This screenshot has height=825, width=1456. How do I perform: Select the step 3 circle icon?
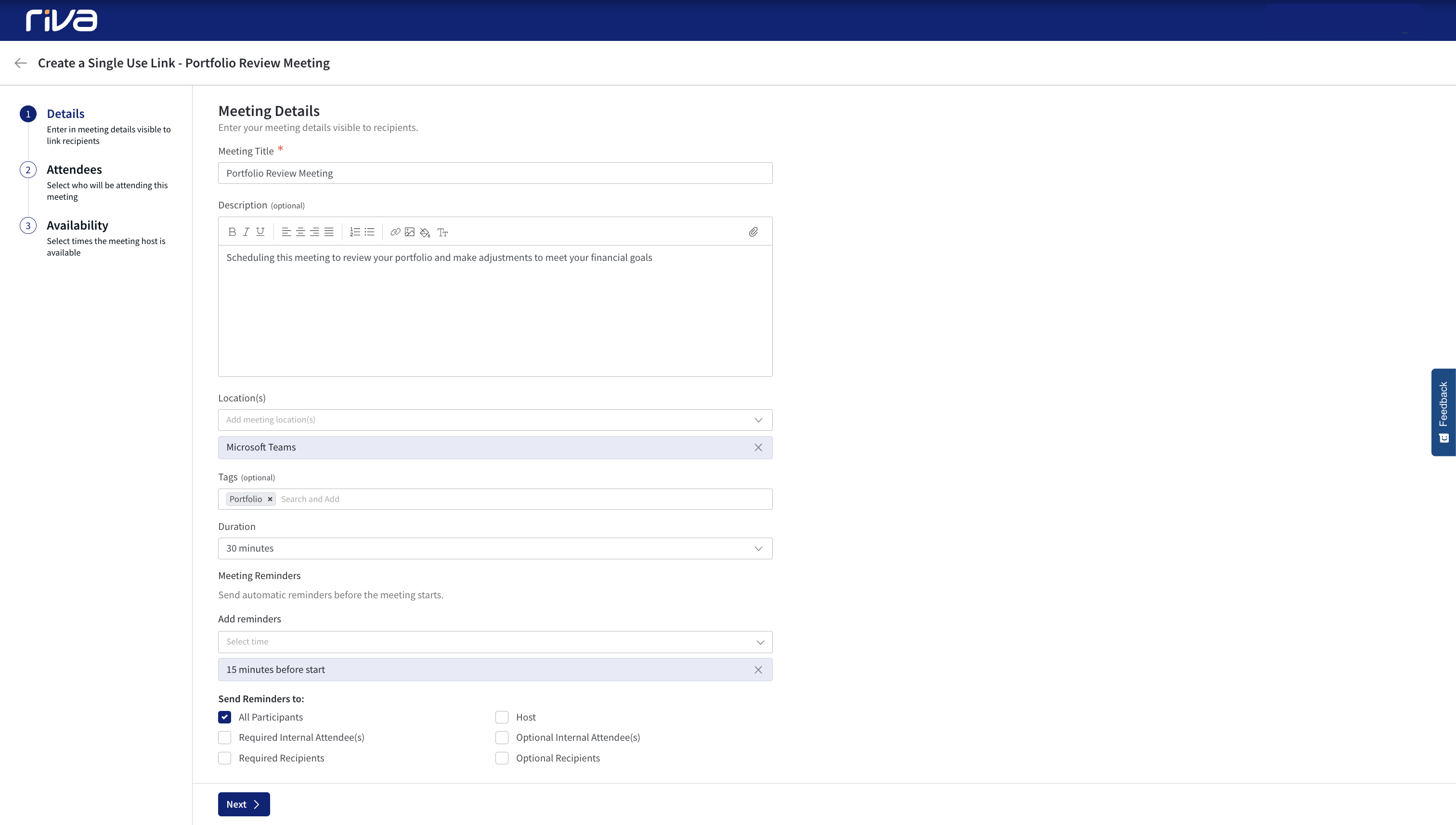[28, 226]
